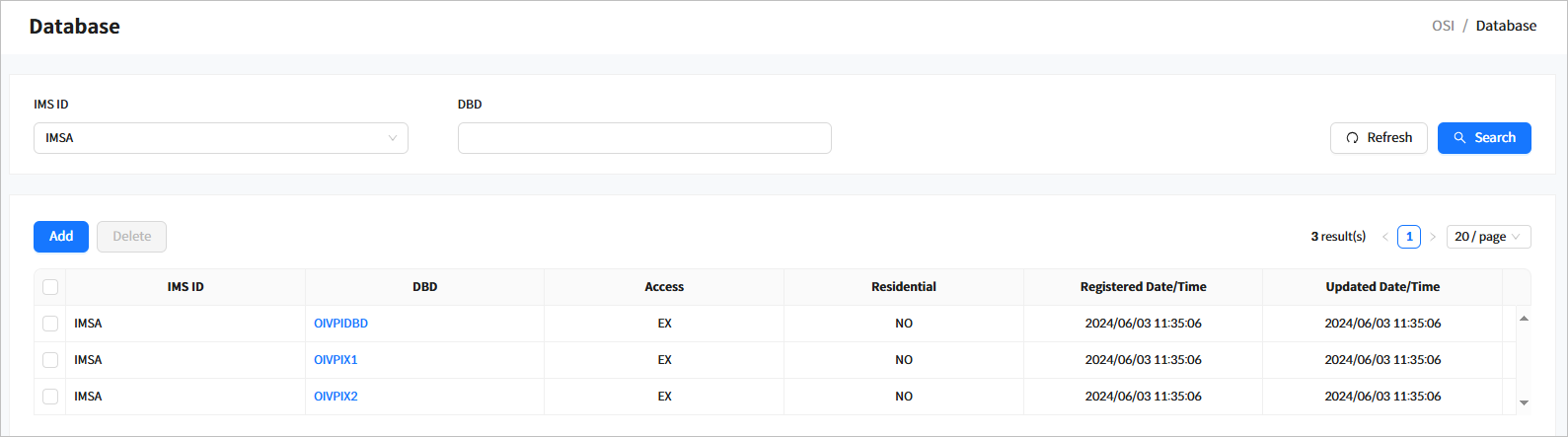Viewport: 1568px width, 437px height.
Task: Open the OIVPIDBD database link
Action: click(x=340, y=324)
